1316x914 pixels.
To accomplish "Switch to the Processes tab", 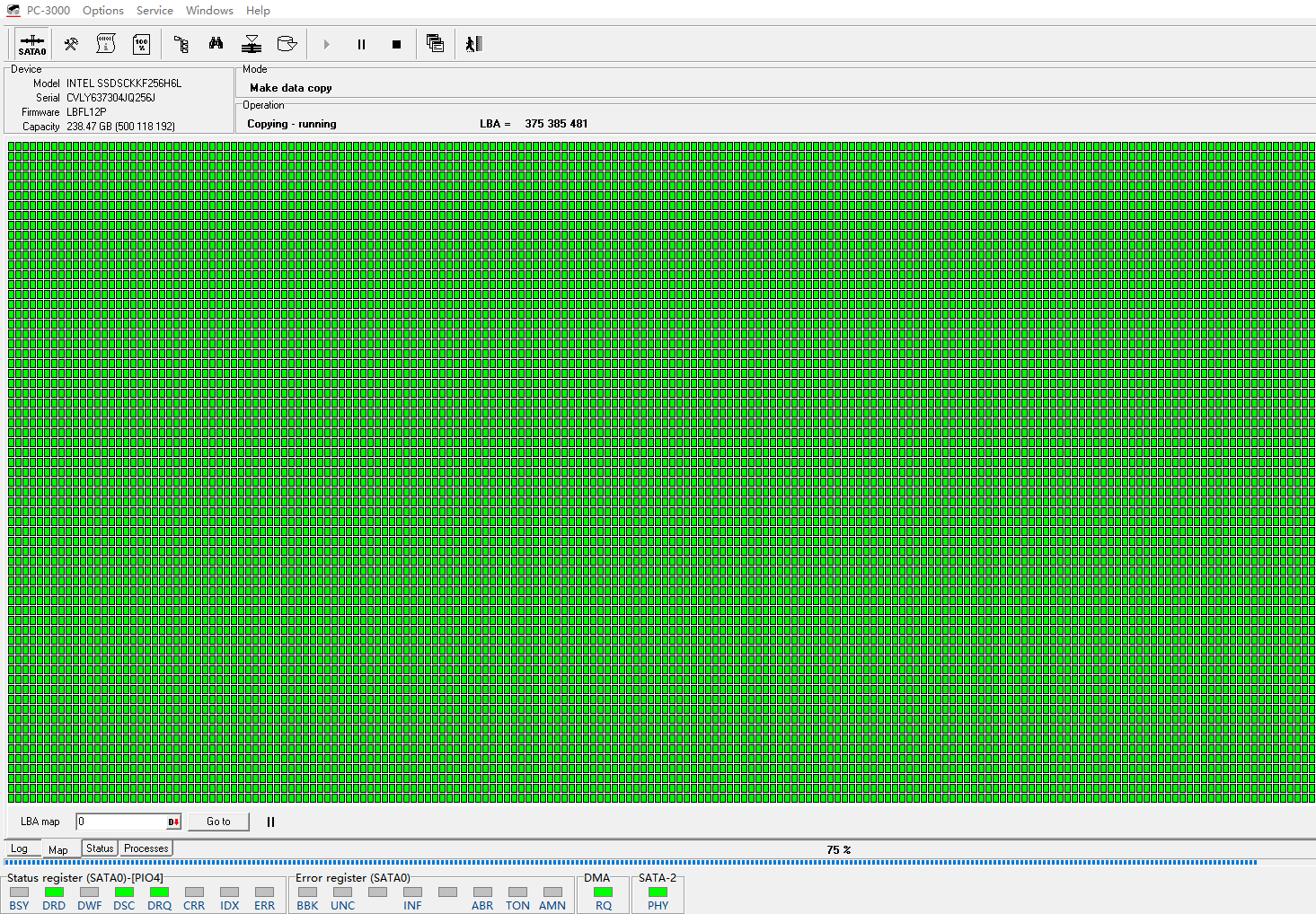I will (146, 848).
